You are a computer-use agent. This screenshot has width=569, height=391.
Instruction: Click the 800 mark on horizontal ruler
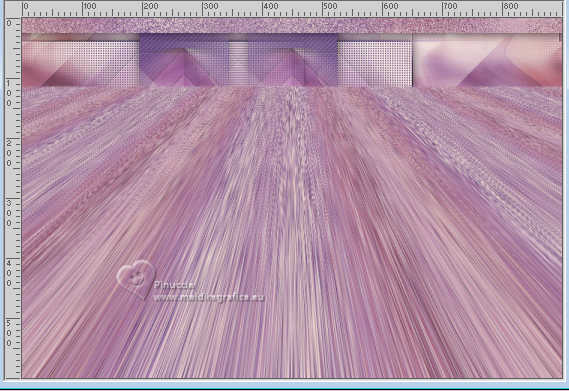[510, 6]
